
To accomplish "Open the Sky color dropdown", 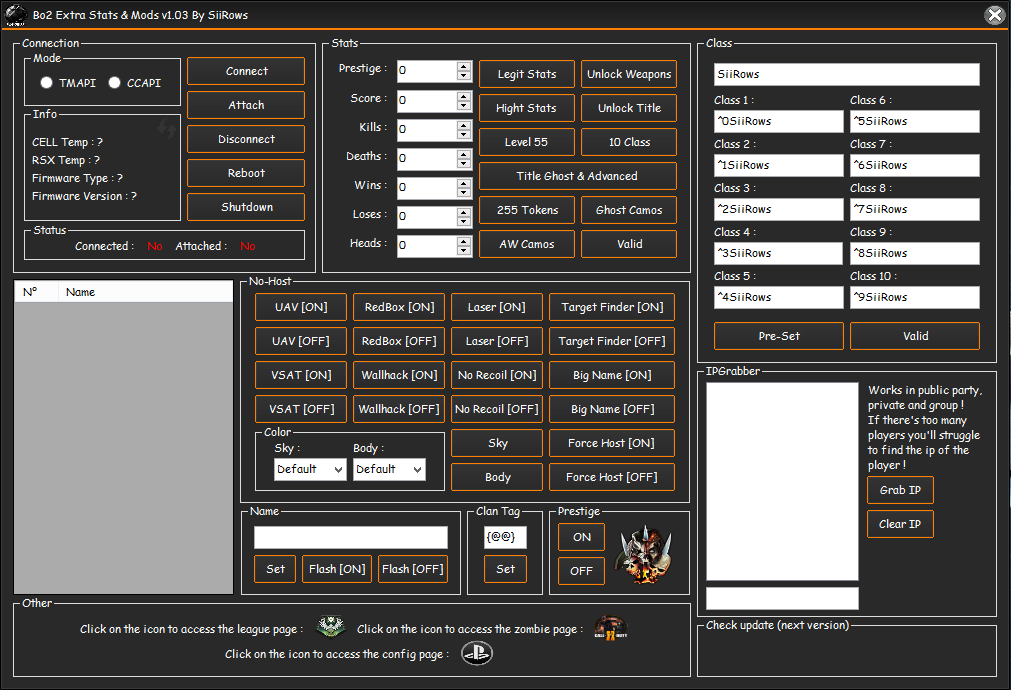I will point(310,469).
